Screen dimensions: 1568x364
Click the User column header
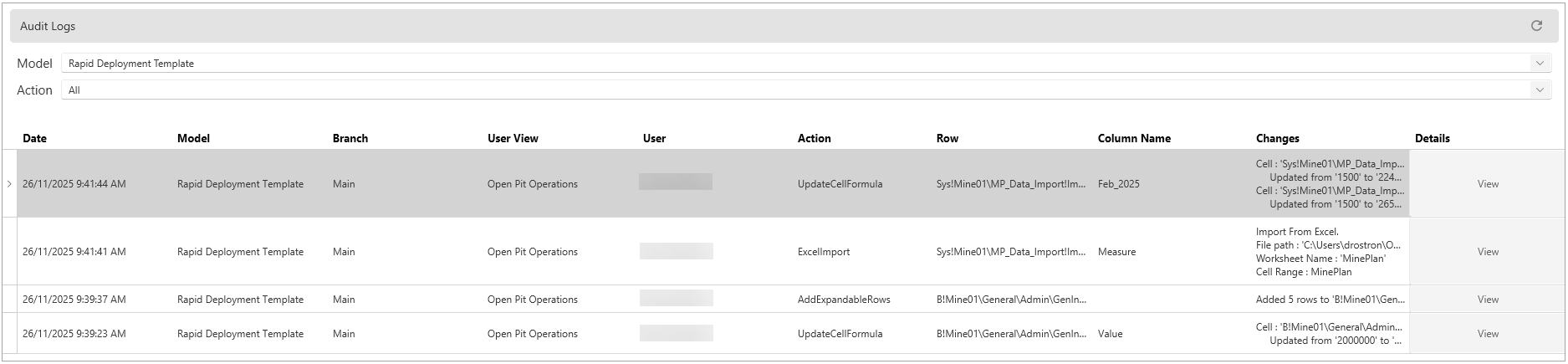coord(654,139)
